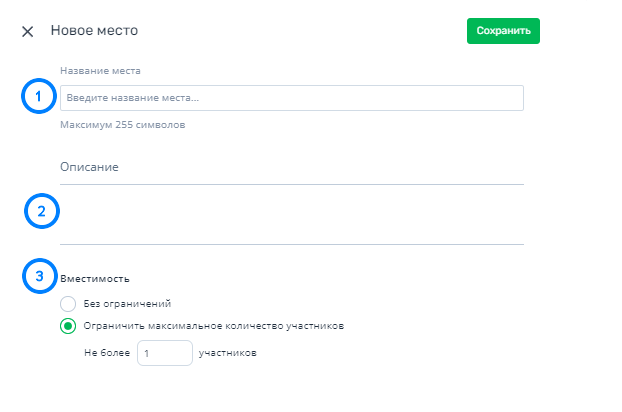Select the Без ограничений radio button
622x412 pixels.
point(68,304)
